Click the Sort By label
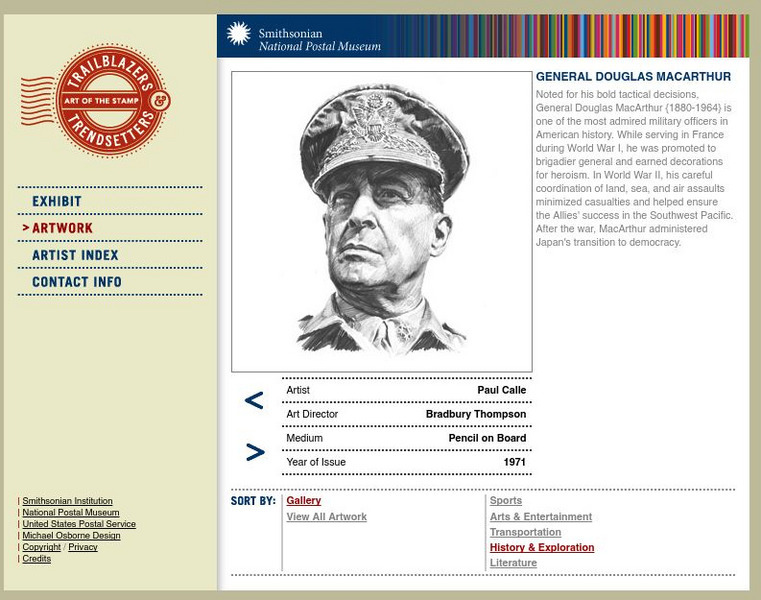The image size is (761, 600). (x=253, y=501)
